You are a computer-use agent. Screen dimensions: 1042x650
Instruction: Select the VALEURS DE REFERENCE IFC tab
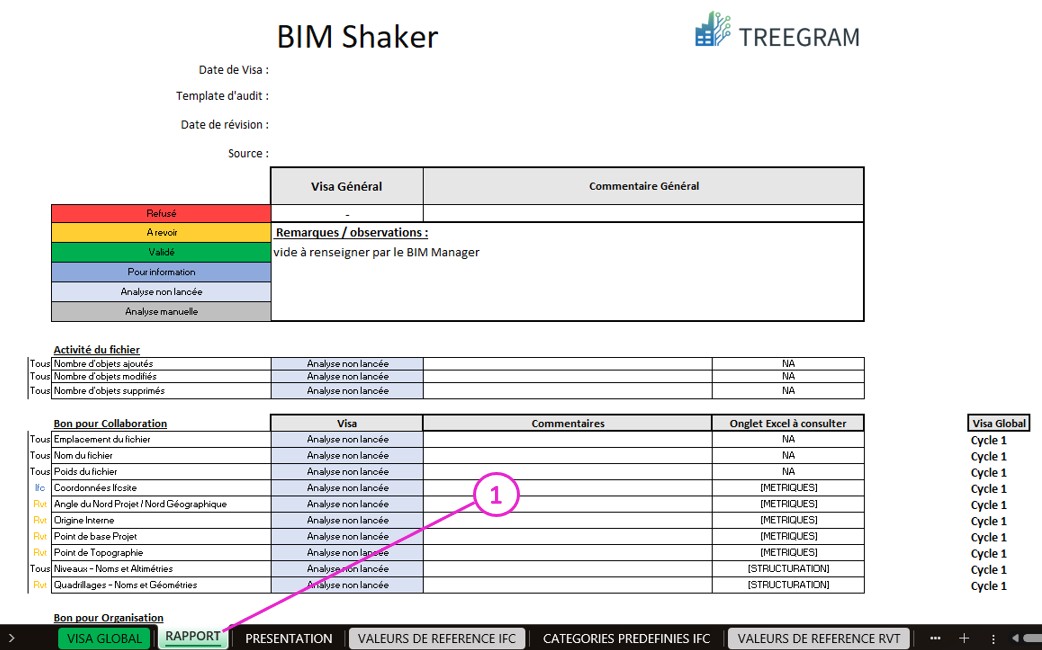[x=437, y=637]
